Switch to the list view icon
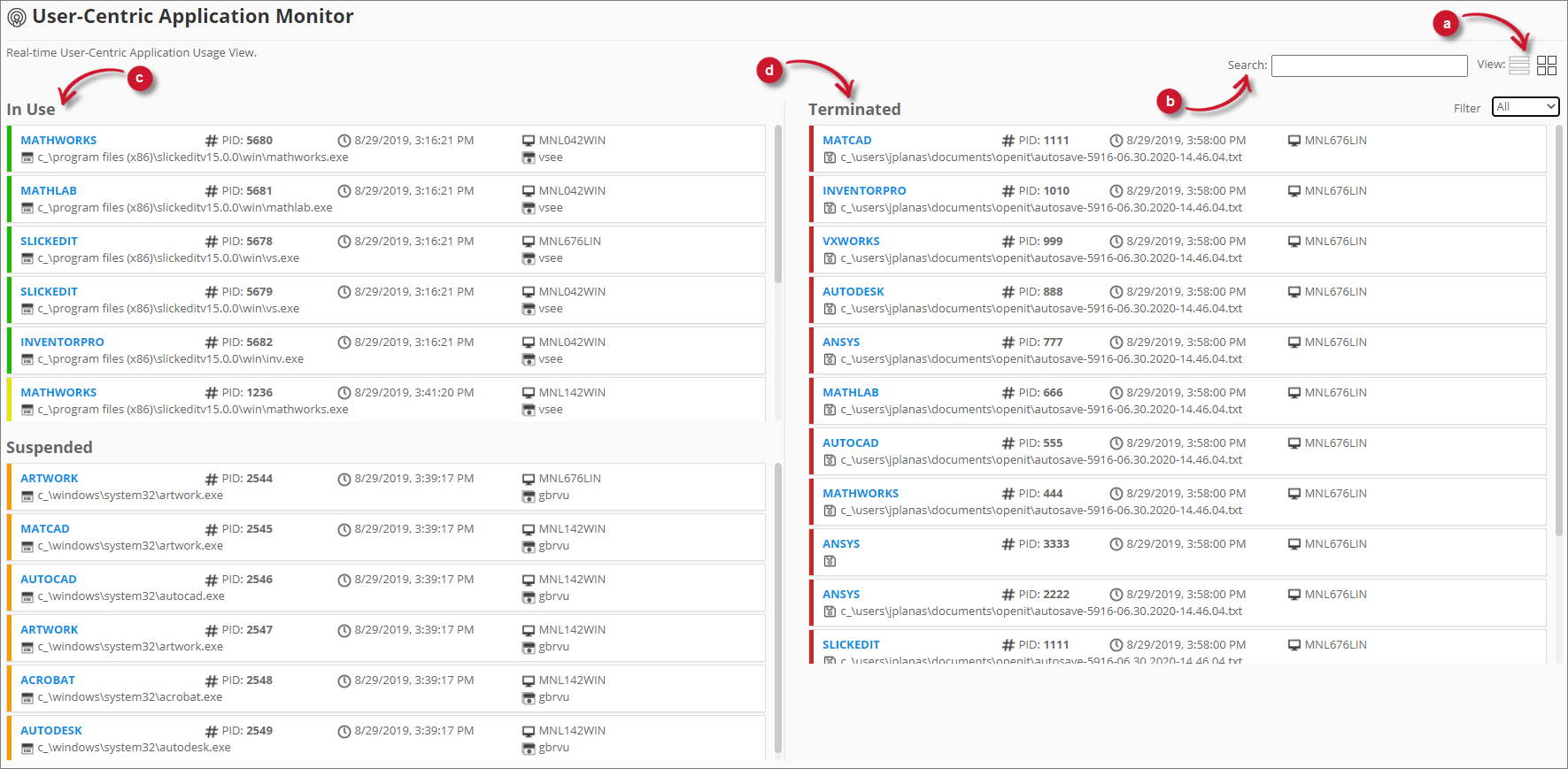Image resolution: width=1568 pixels, height=769 pixels. (1519, 65)
